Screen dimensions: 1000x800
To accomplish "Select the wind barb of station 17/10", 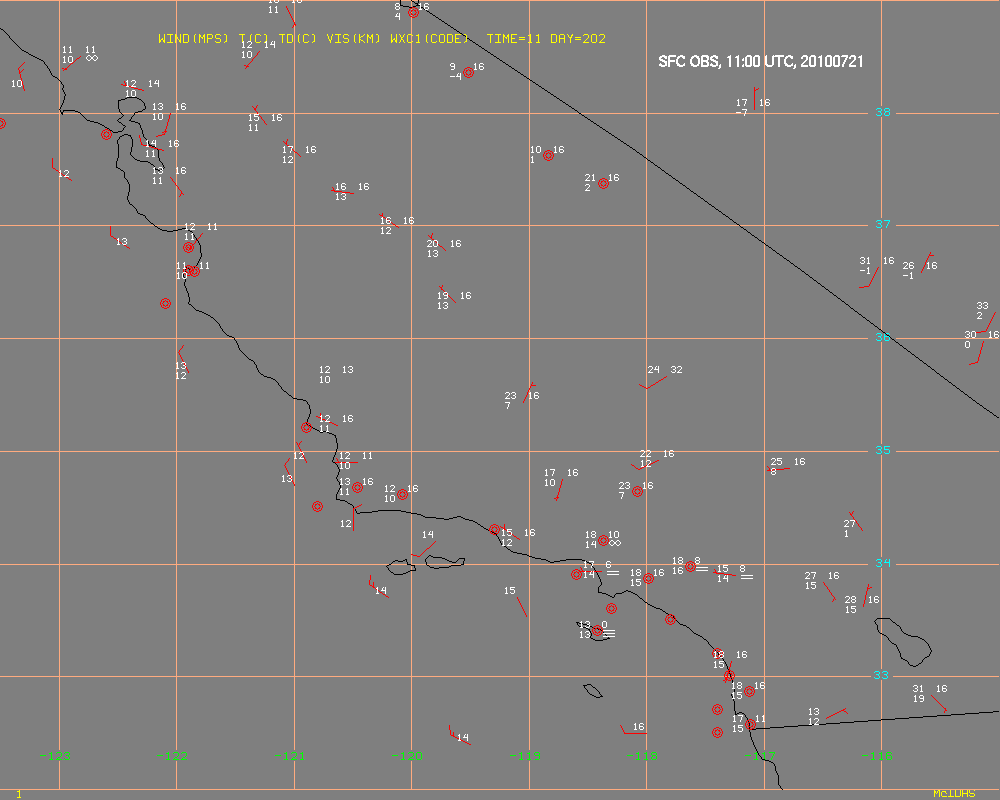I will click(x=559, y=489).
